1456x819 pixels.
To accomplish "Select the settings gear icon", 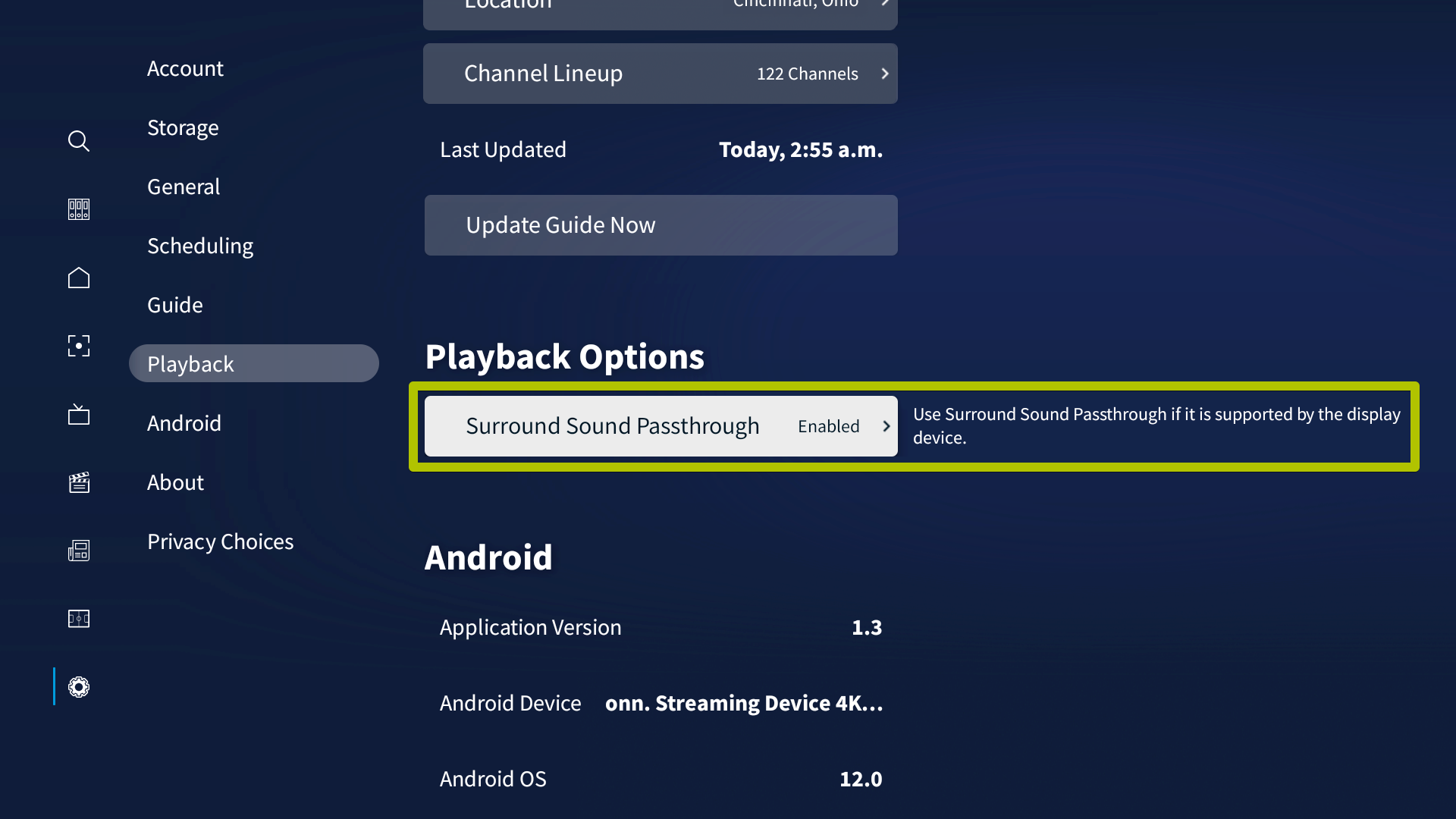I will (79, 687).
